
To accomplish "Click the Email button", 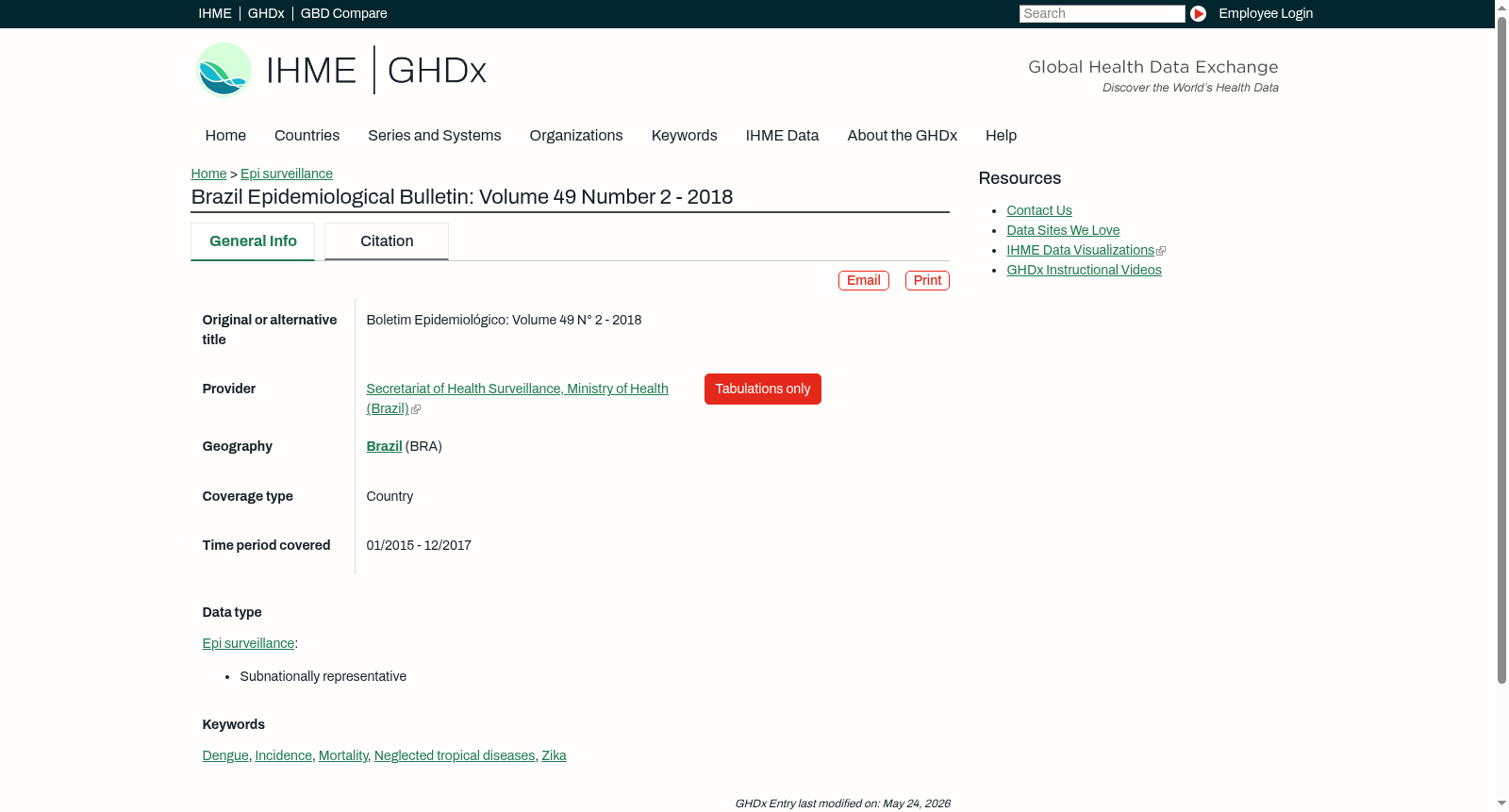I will point(864,280).
